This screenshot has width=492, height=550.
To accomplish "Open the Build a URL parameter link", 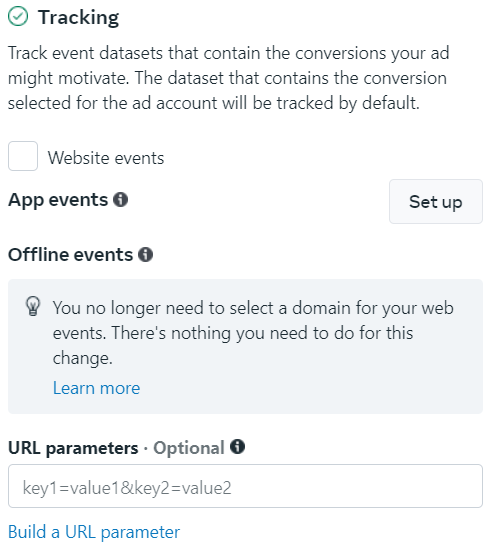I will pos(94,532).
